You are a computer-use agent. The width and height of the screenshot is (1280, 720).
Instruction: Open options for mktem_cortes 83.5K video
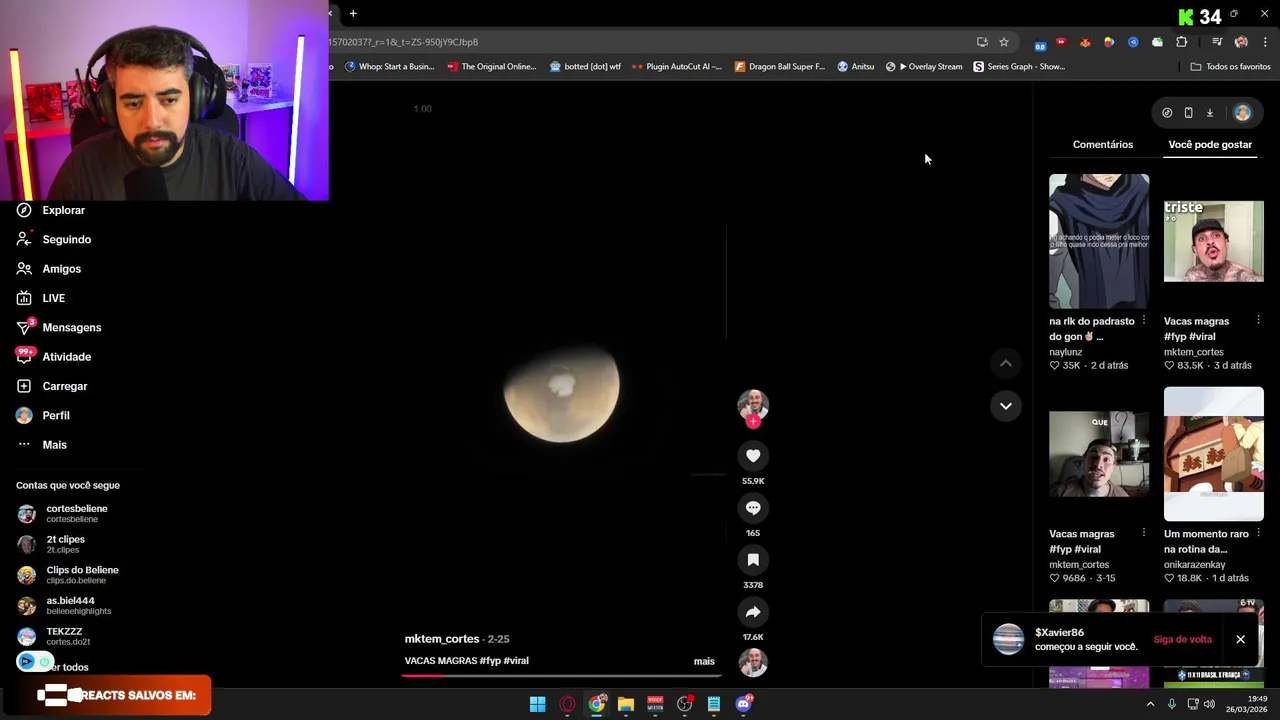pos(1258,321)
